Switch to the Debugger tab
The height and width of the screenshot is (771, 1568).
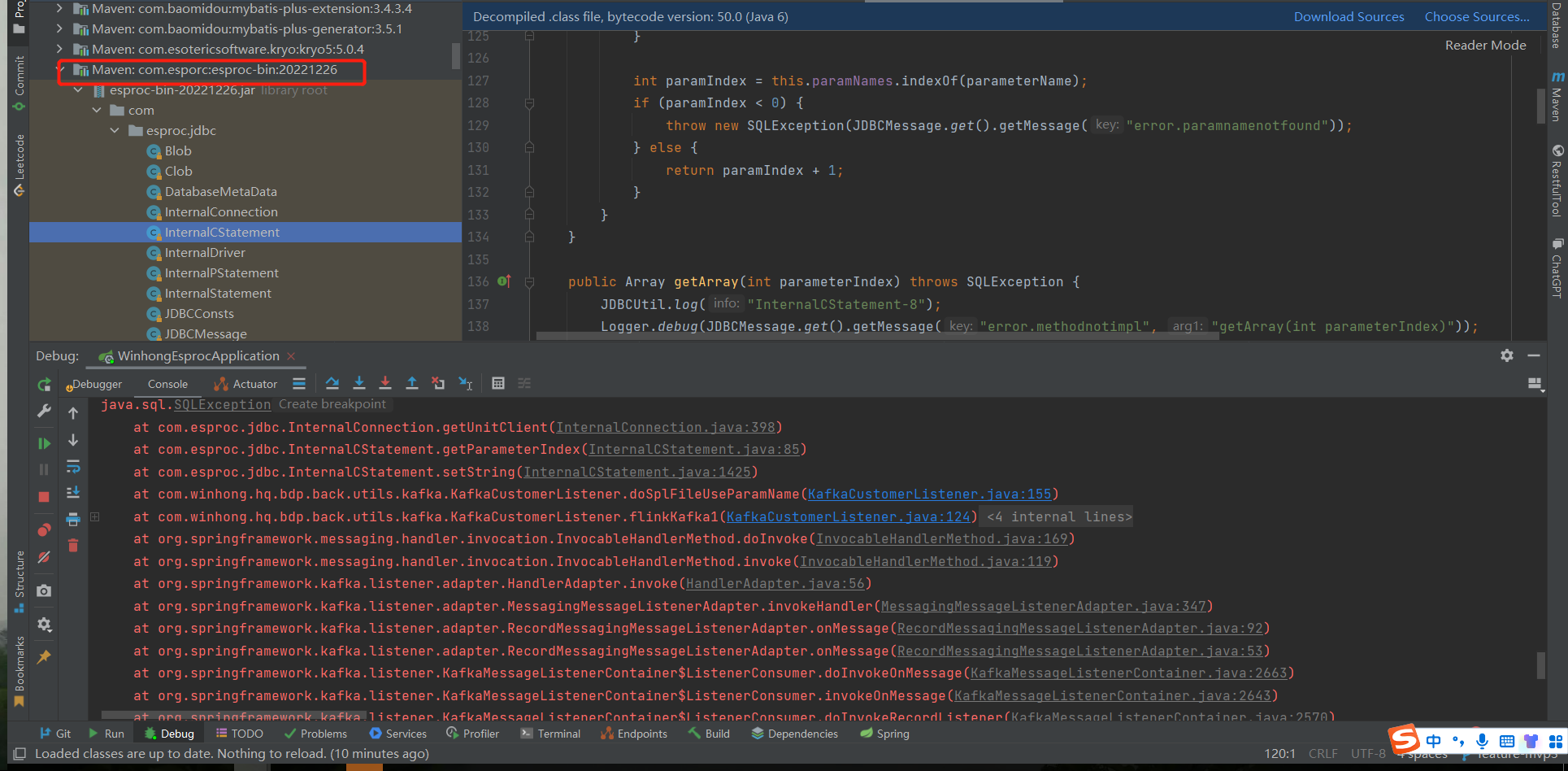click(x=96, y=384)
